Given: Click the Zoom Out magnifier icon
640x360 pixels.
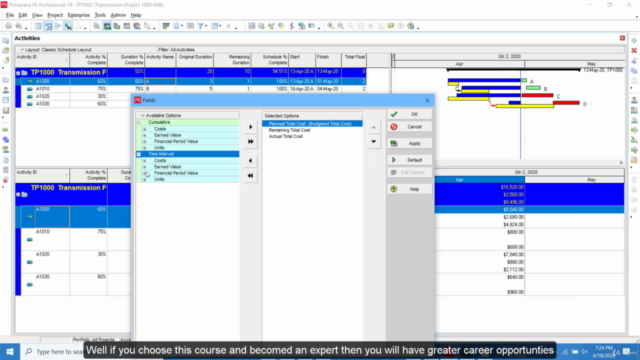Looking at the screenshot, I should [x=340, y=26].
